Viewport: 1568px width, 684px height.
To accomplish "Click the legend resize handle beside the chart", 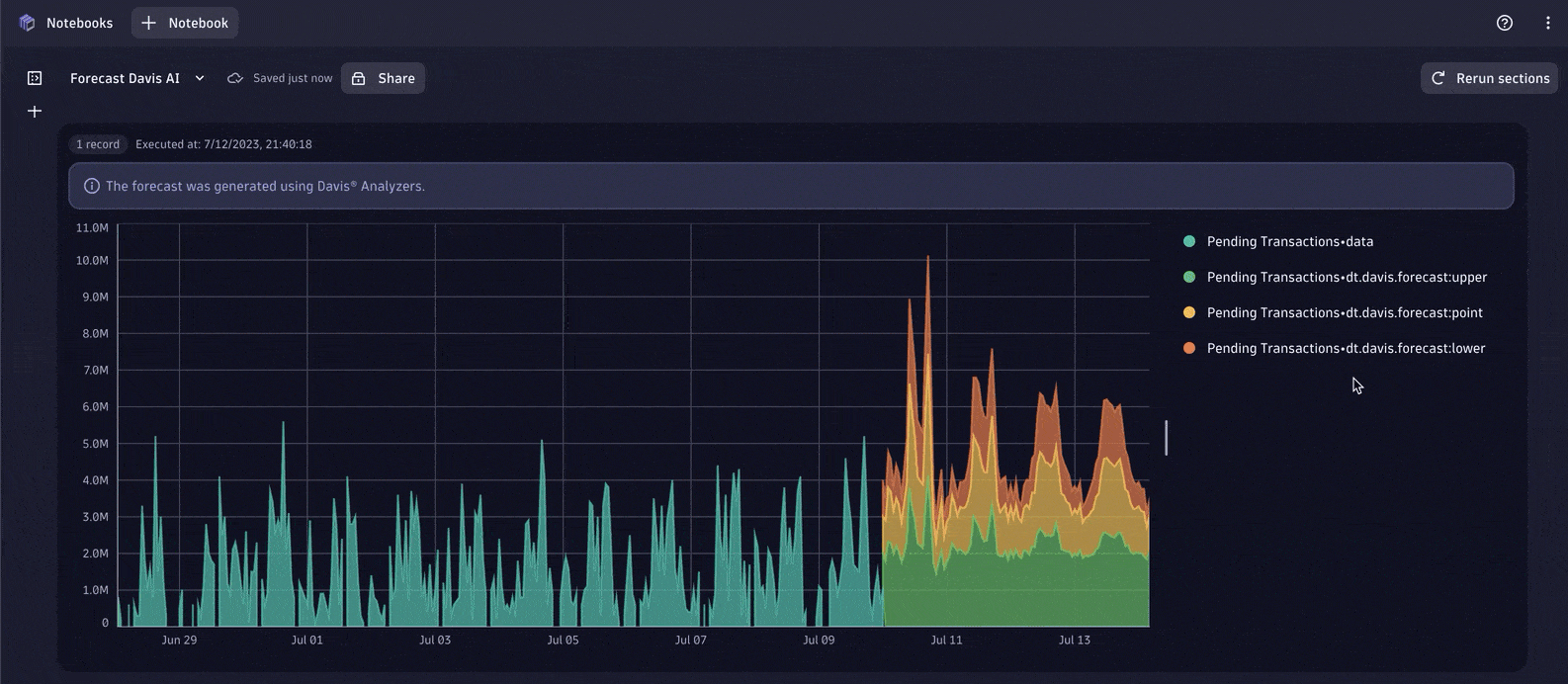I will pos(1166,438).
